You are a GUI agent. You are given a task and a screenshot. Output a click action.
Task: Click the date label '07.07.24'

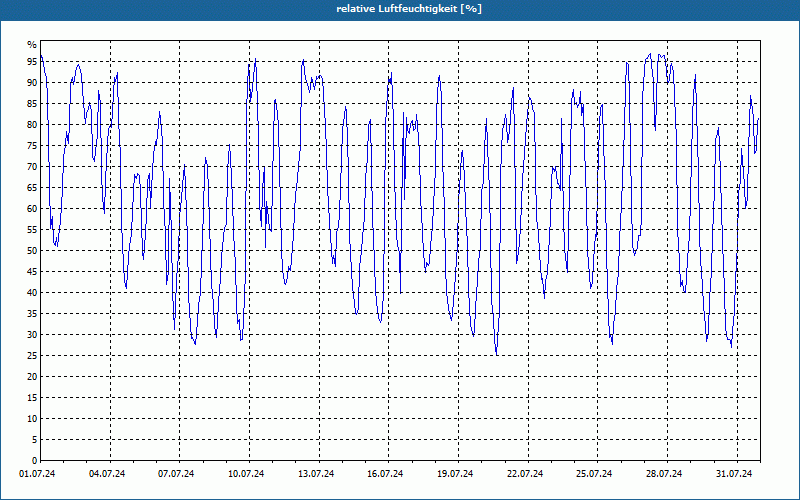tap(176, 474)
